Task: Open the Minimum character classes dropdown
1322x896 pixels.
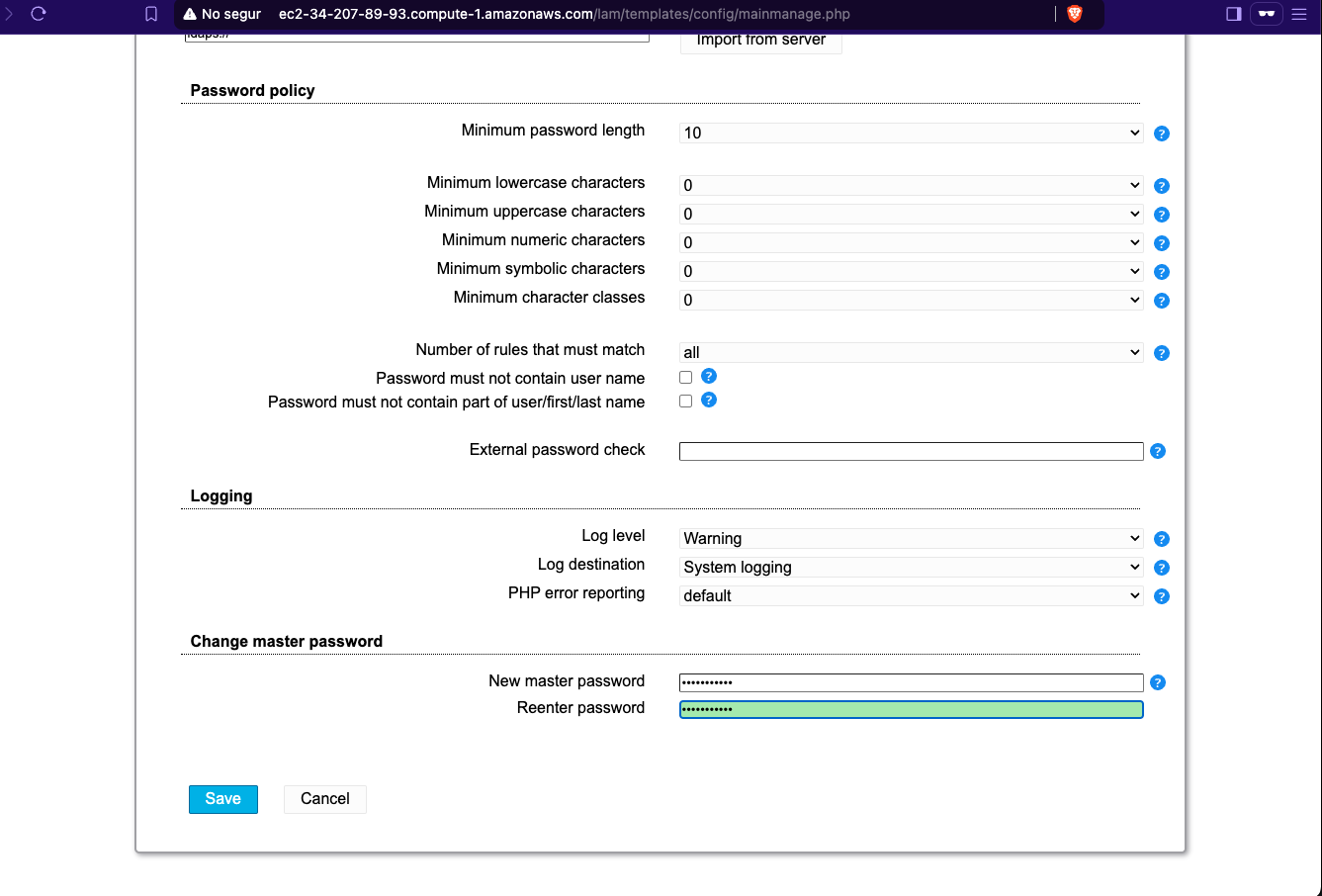Action: 911,300
